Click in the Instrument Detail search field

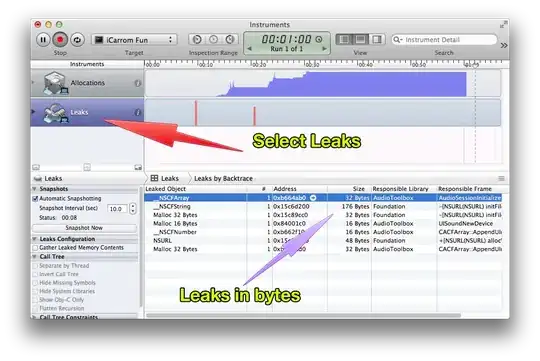(x=445, y=40)
